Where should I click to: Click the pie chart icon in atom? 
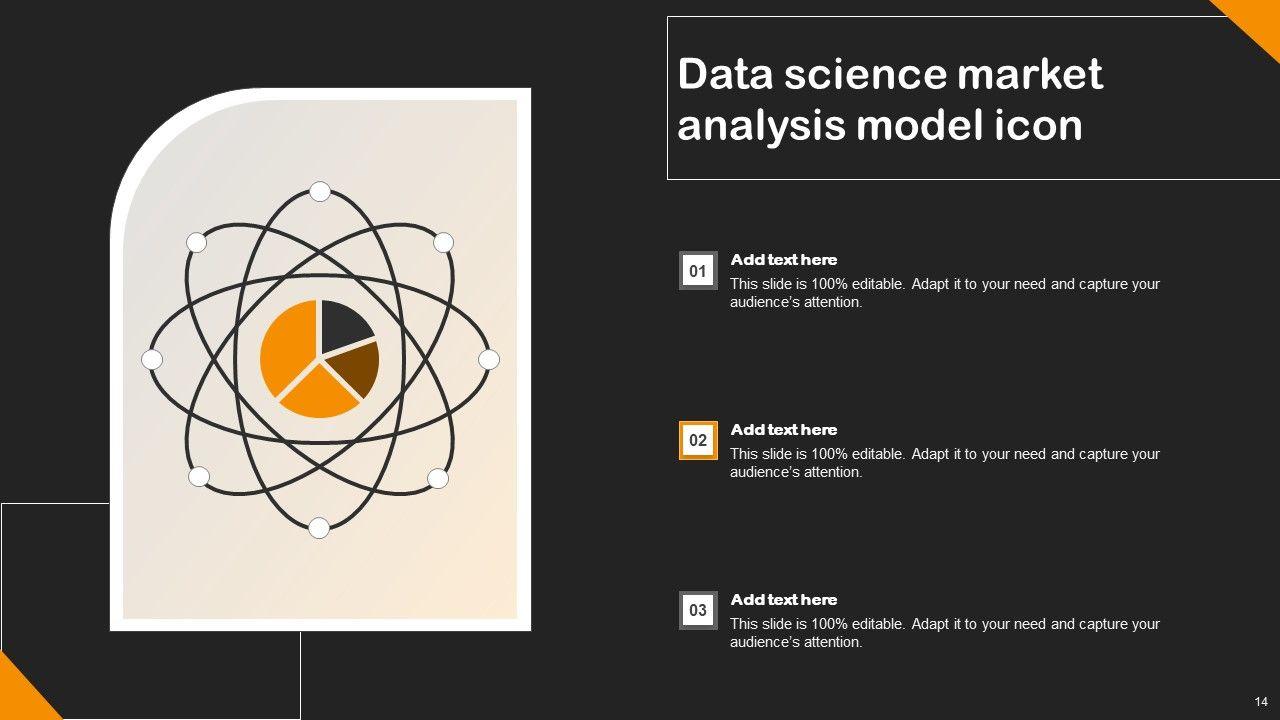coord(320,358)
